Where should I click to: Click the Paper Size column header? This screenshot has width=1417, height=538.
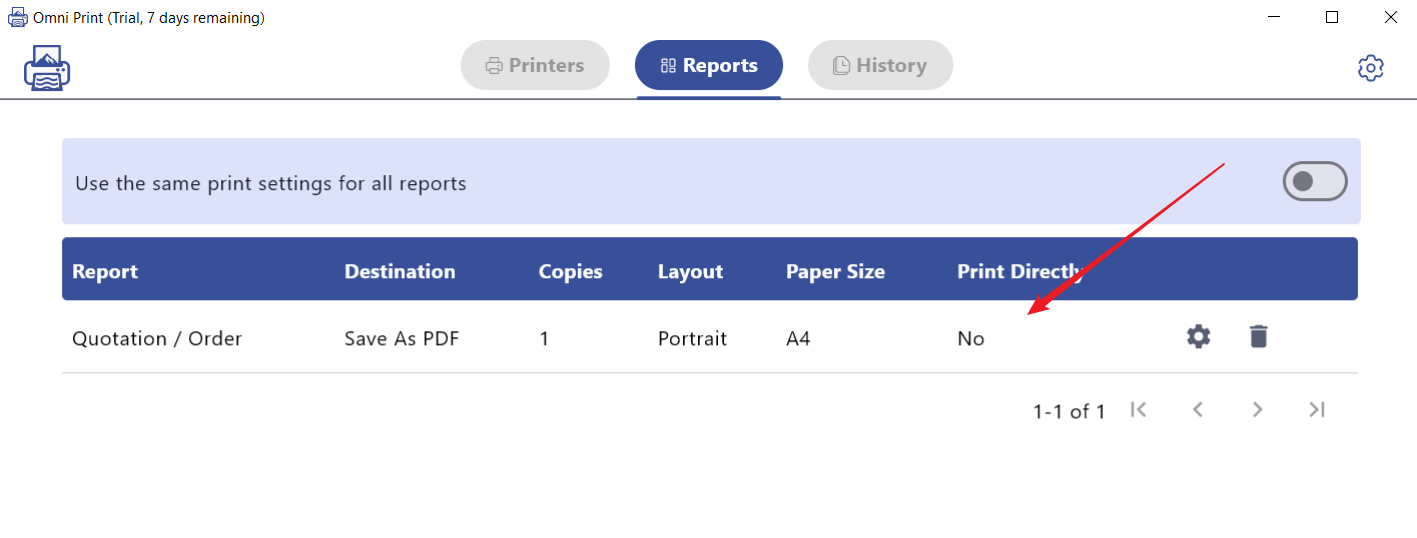pyautogui.click(x=835, y=272)
